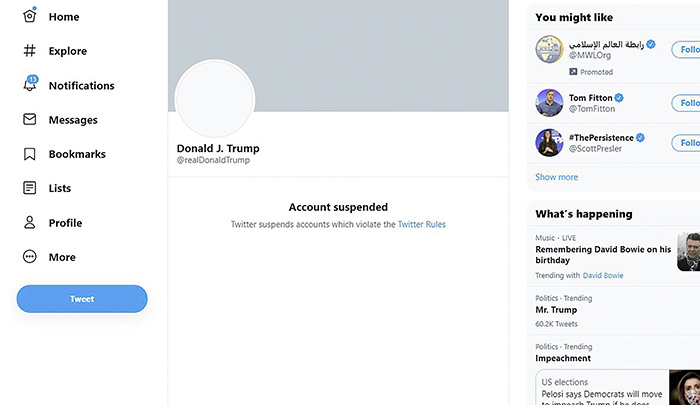
Task: Open the Twitter Rules link
Action: point(421,225)
